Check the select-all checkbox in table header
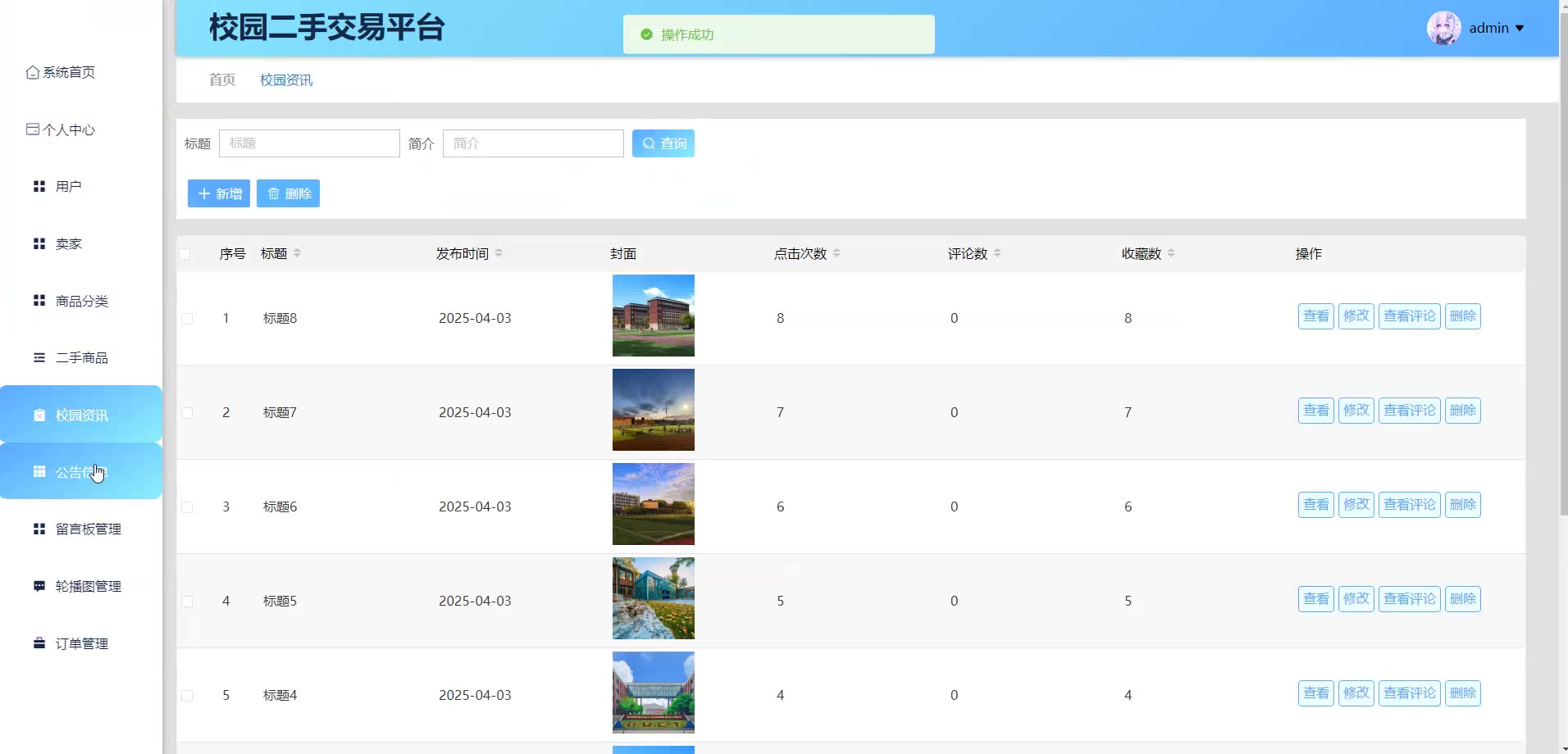Viewport: 1568px width, 754px height. coord(185,254)
